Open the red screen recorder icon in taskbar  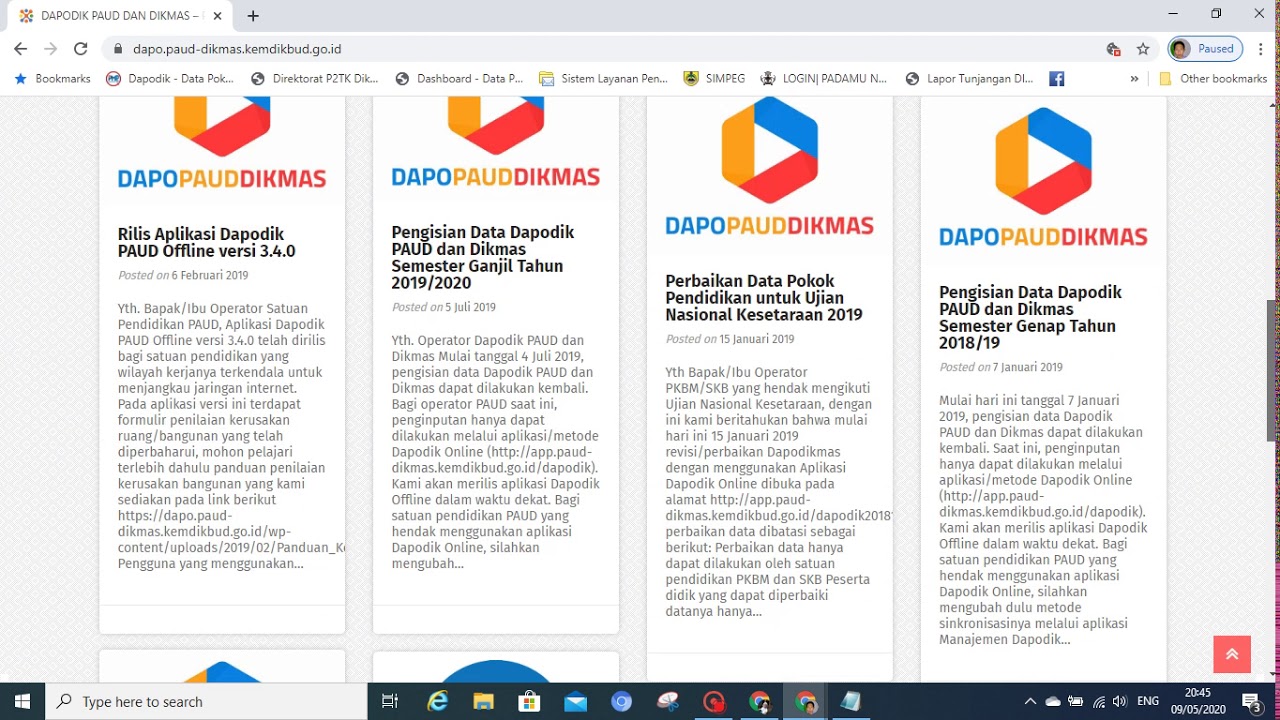pyautogui.click(x=714, y=702)
